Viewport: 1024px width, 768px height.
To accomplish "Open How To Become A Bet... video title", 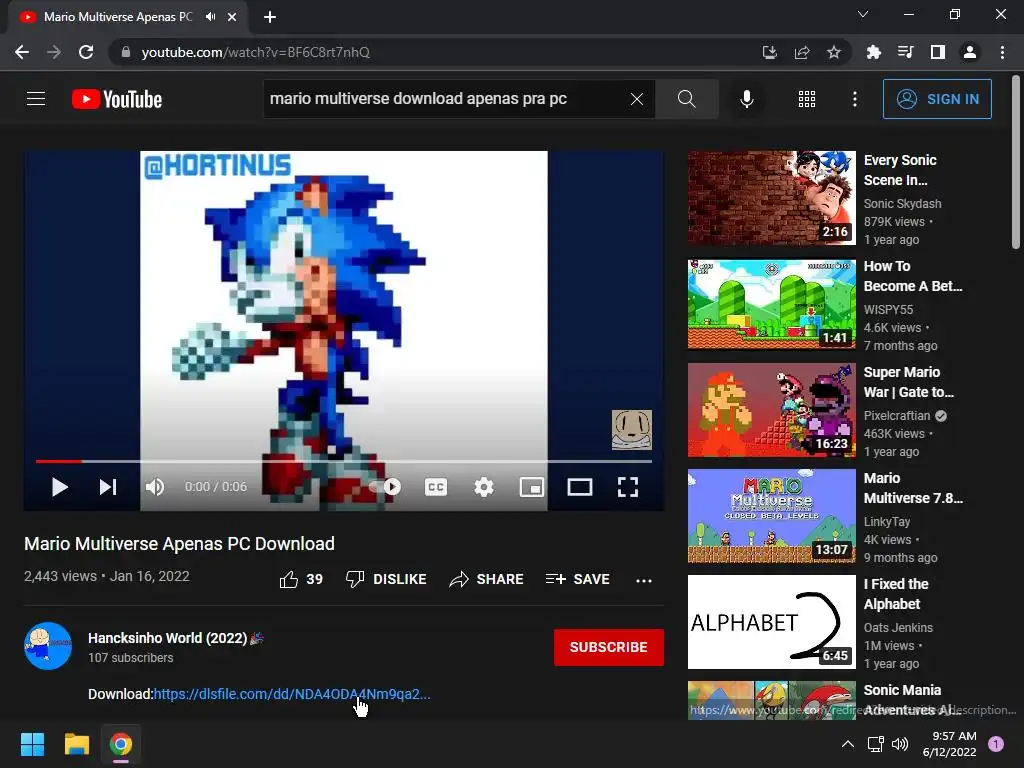I will (913, 276).
